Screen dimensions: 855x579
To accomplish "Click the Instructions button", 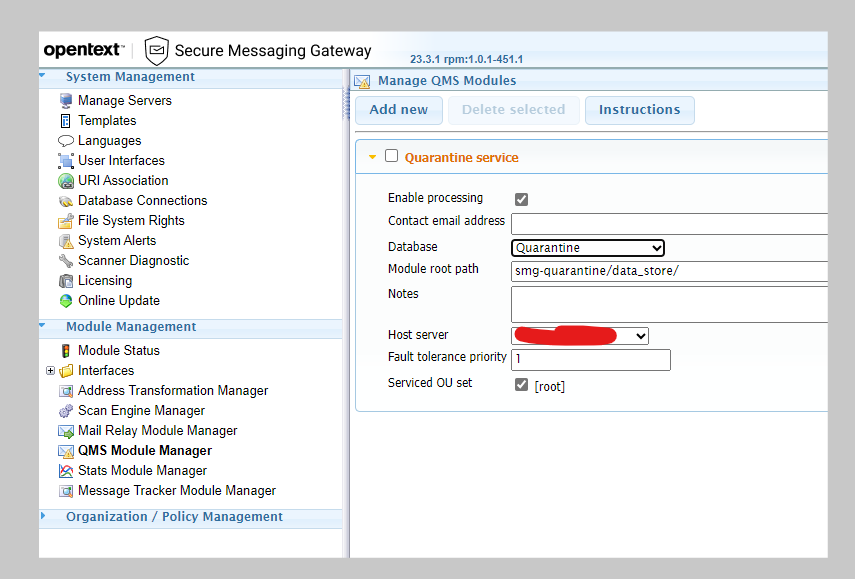I will [x=639, y=110].
